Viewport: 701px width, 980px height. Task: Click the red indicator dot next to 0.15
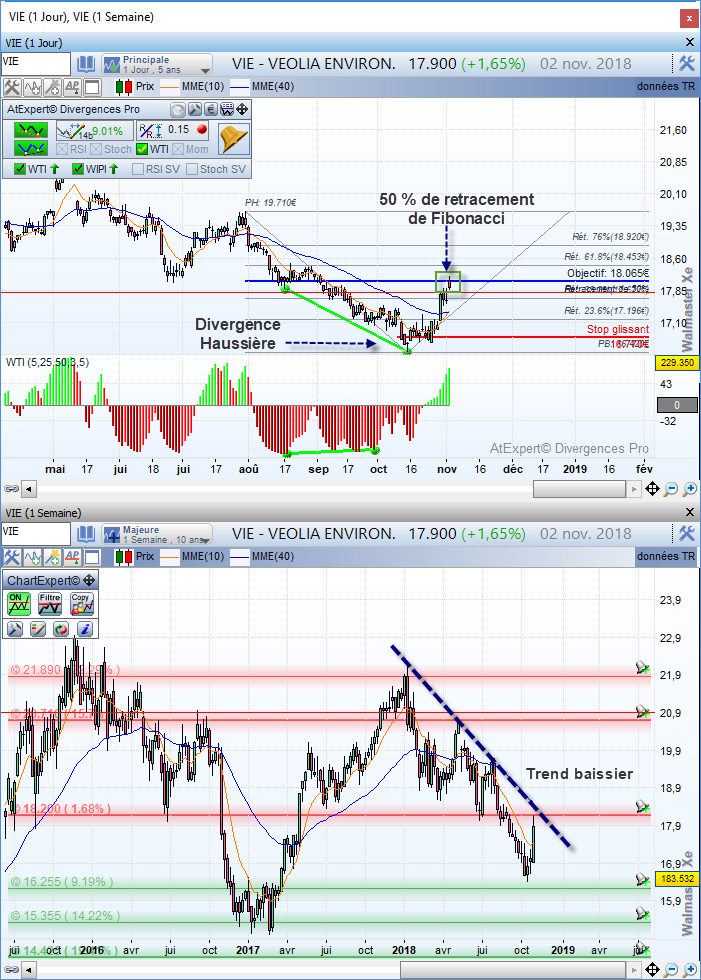point(202,129)
